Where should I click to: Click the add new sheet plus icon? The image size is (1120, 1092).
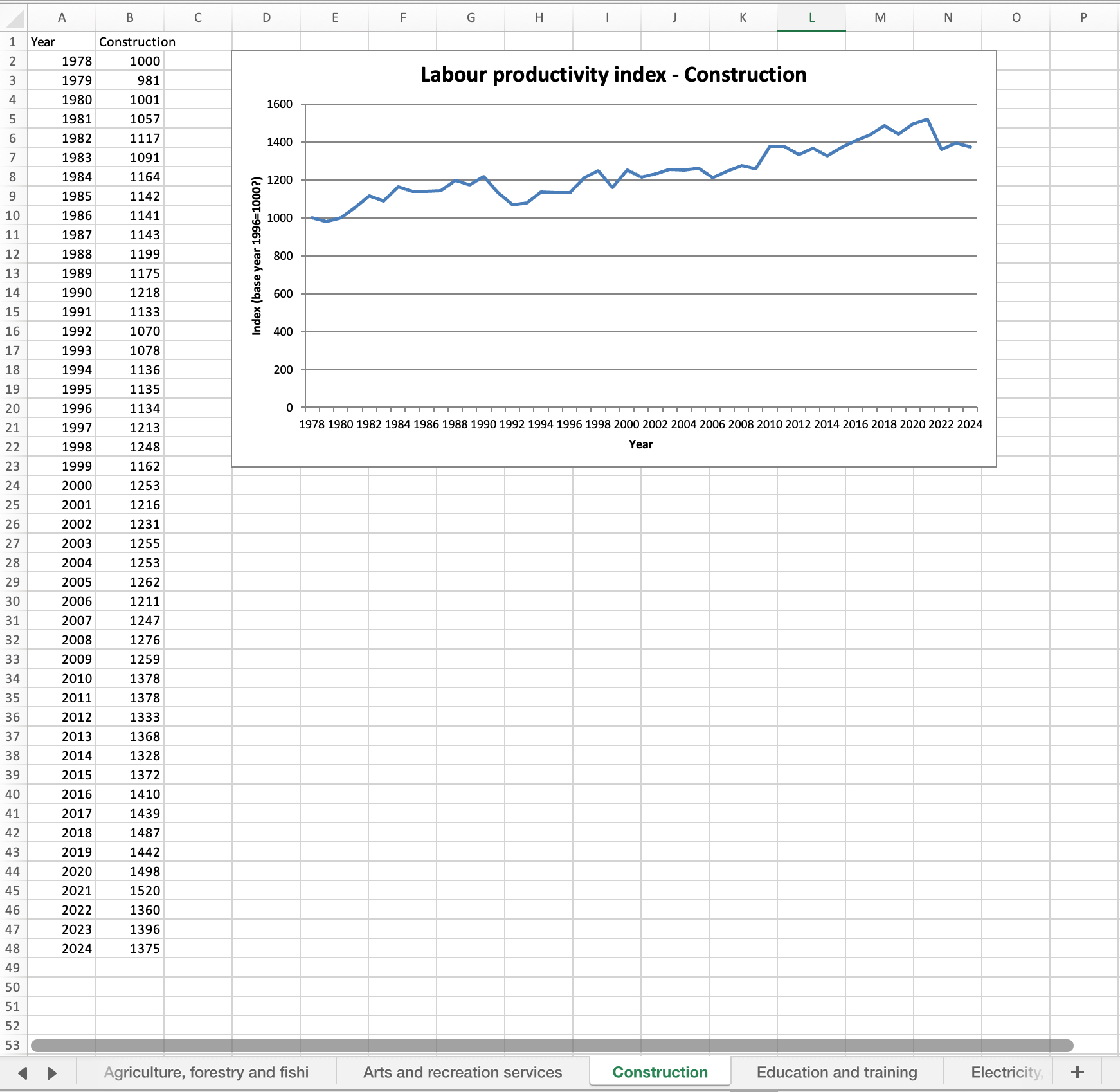point(1078,1072)
